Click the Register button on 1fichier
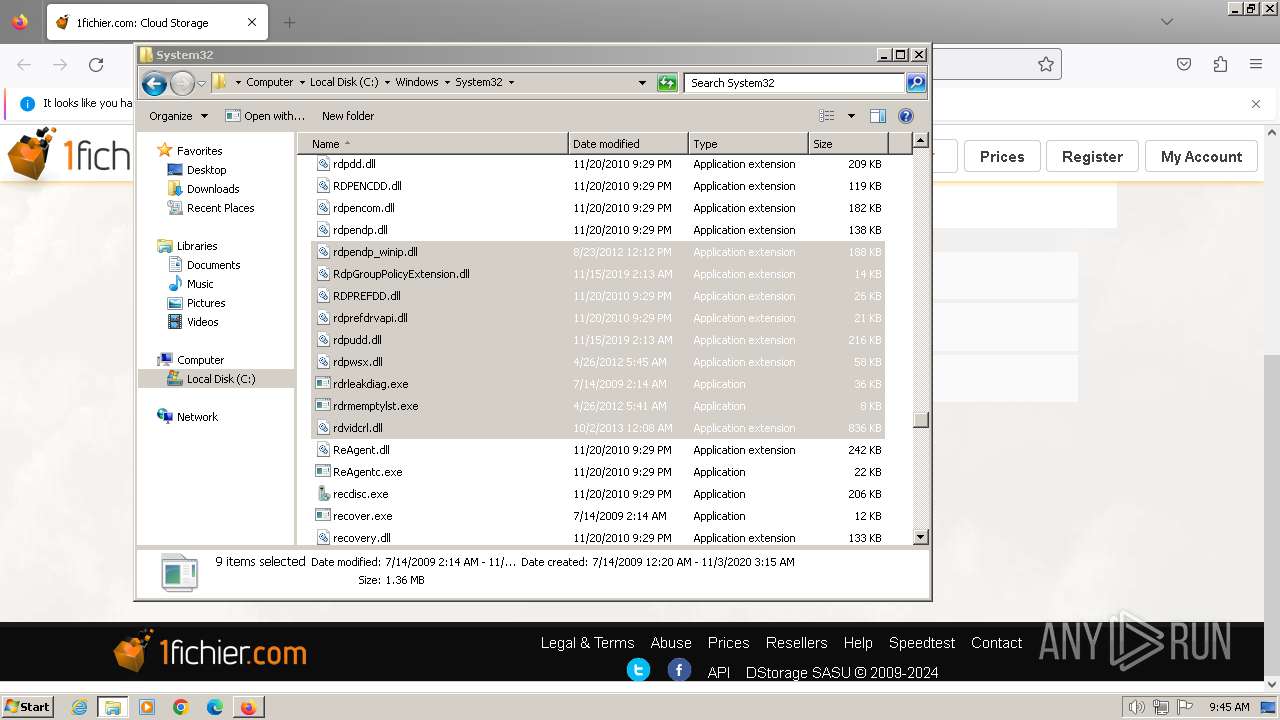Viewport: 1280px width, 720px height. tap(1092, 157)
